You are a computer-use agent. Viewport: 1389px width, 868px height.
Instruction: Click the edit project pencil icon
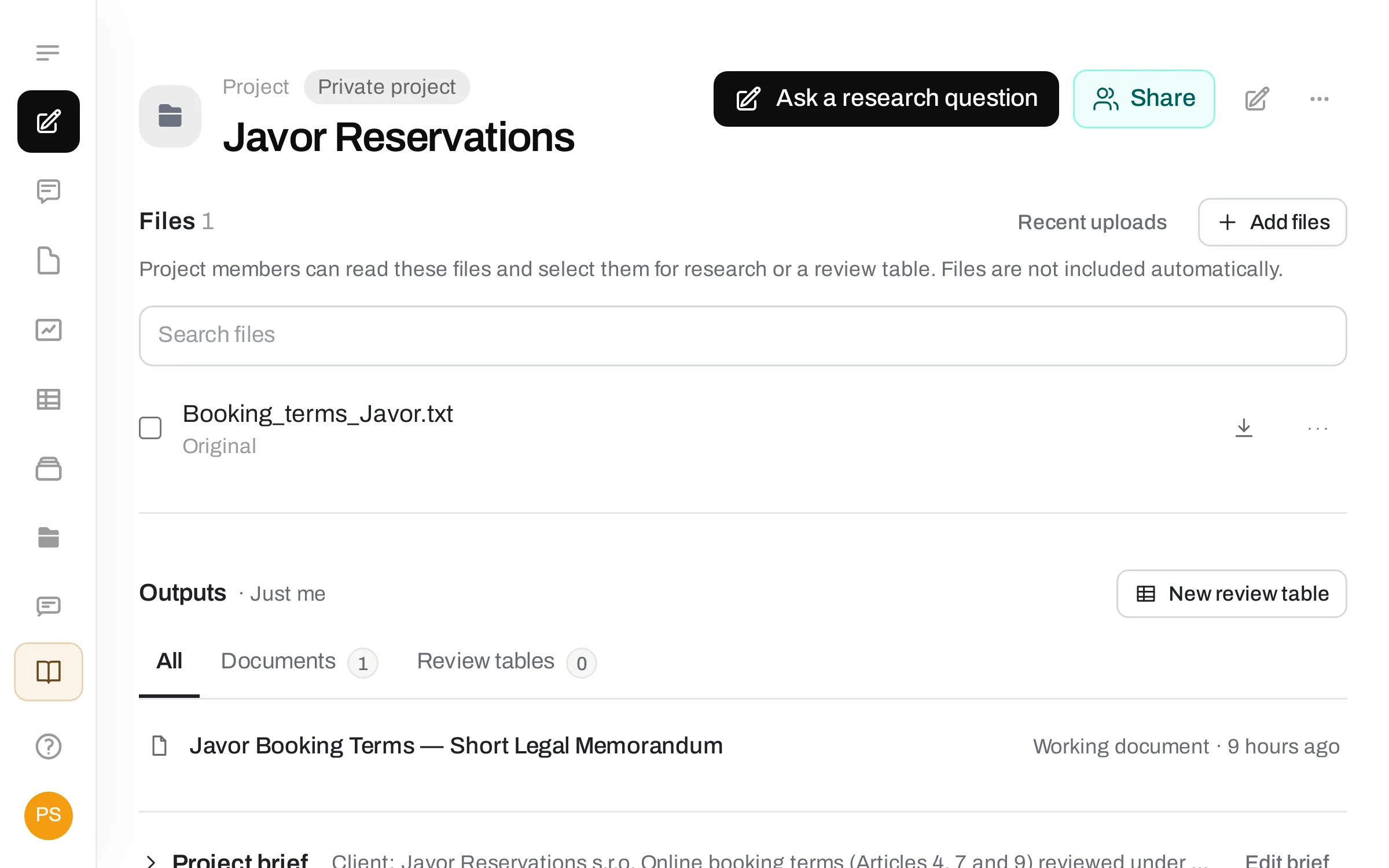(x=1256, y=99)
